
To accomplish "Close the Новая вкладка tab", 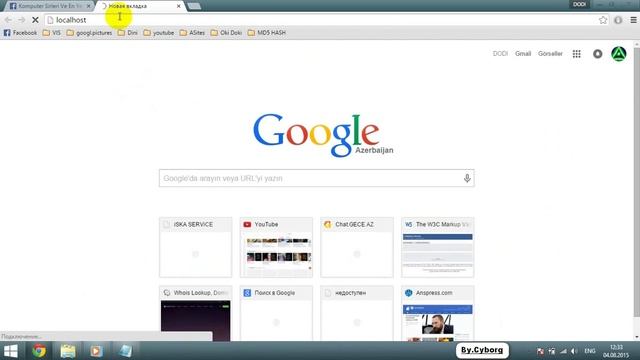I will pos(178,6).
